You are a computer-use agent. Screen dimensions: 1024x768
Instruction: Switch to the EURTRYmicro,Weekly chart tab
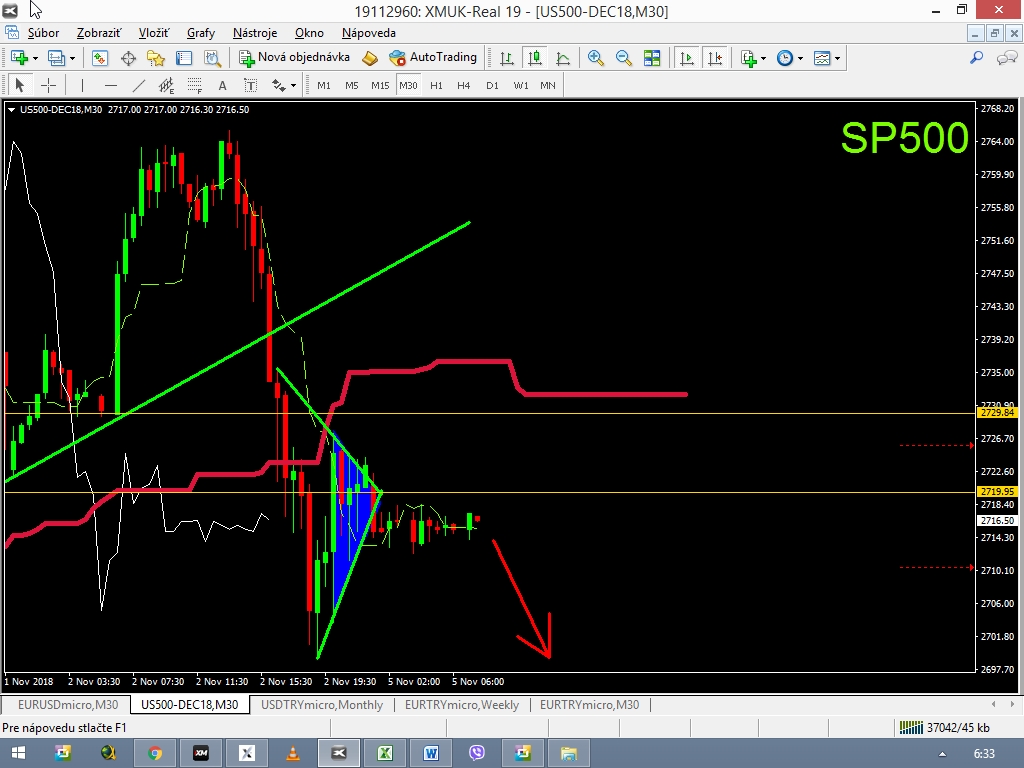[462, 705]
